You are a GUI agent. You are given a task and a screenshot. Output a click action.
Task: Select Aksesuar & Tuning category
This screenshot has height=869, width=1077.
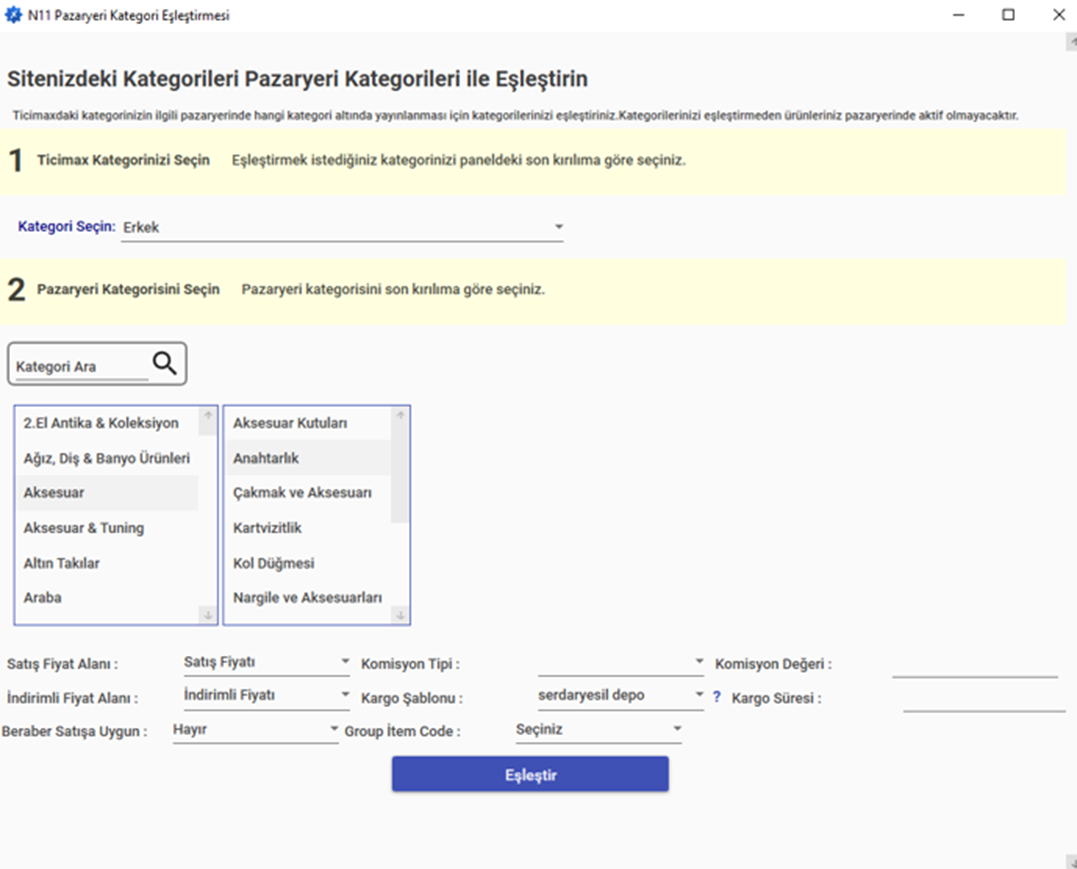(107, 528)
